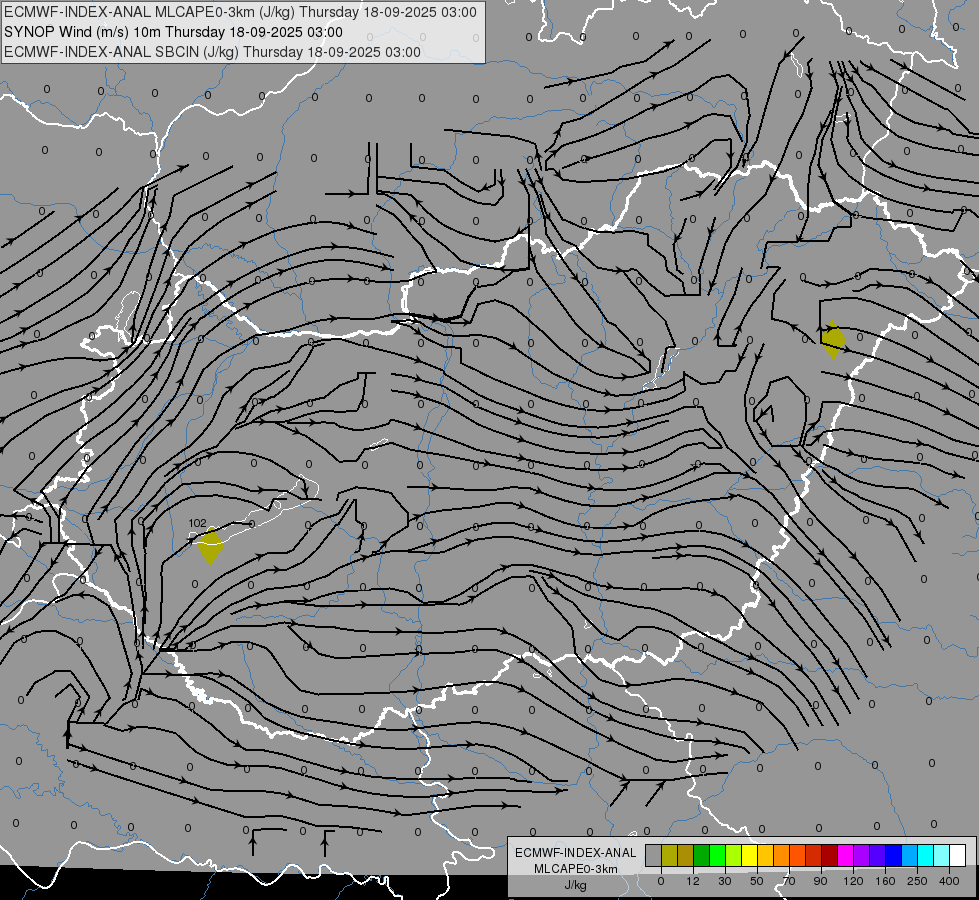
Task: Pick the bright green legend swatch
Action: [717, 855]
